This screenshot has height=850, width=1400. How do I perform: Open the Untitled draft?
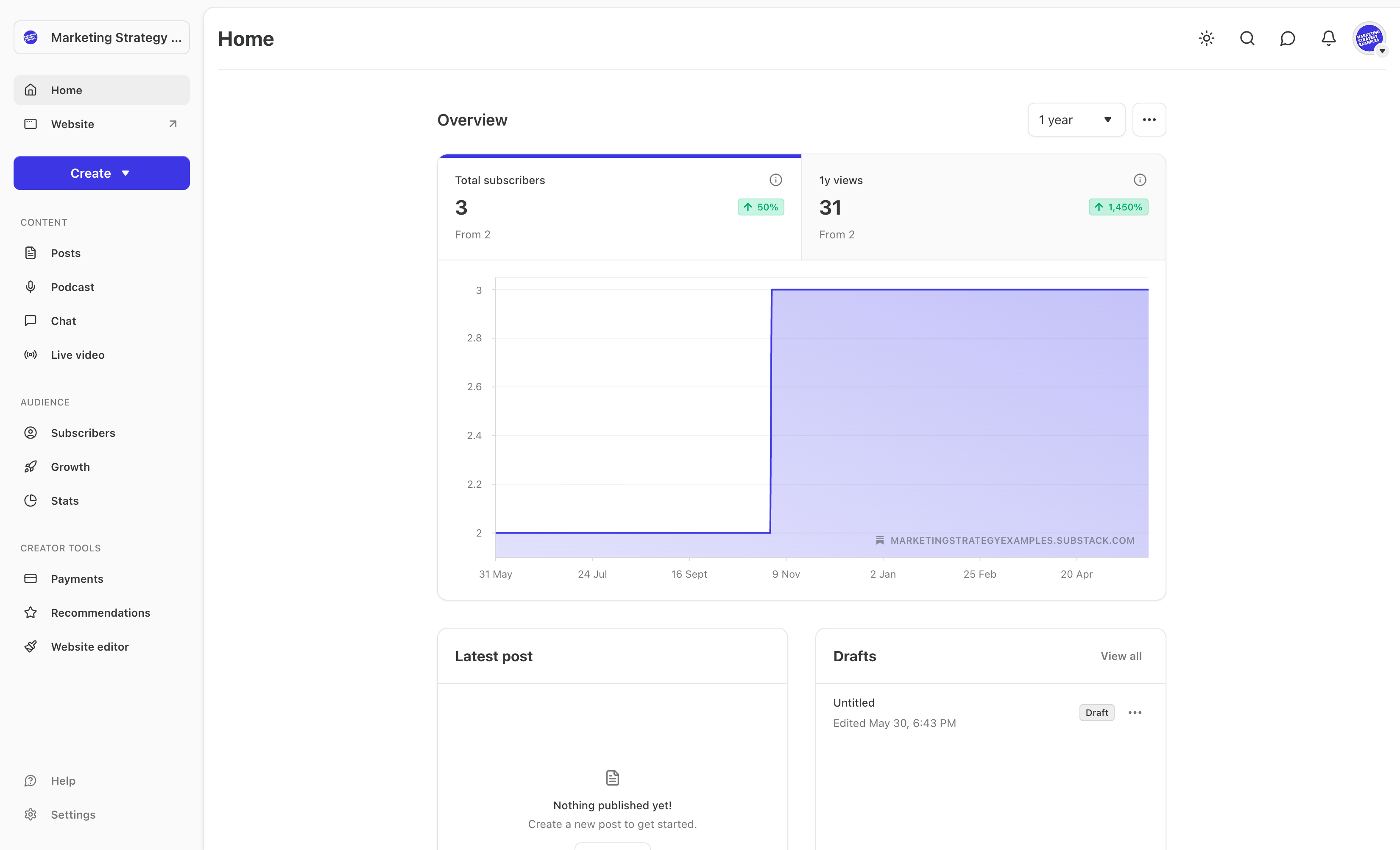853,703
